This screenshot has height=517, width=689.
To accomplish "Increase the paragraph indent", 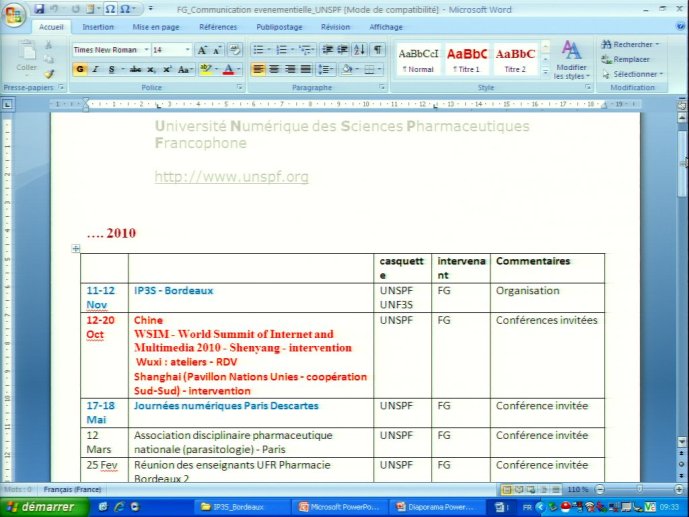I will tap(343, 50).
